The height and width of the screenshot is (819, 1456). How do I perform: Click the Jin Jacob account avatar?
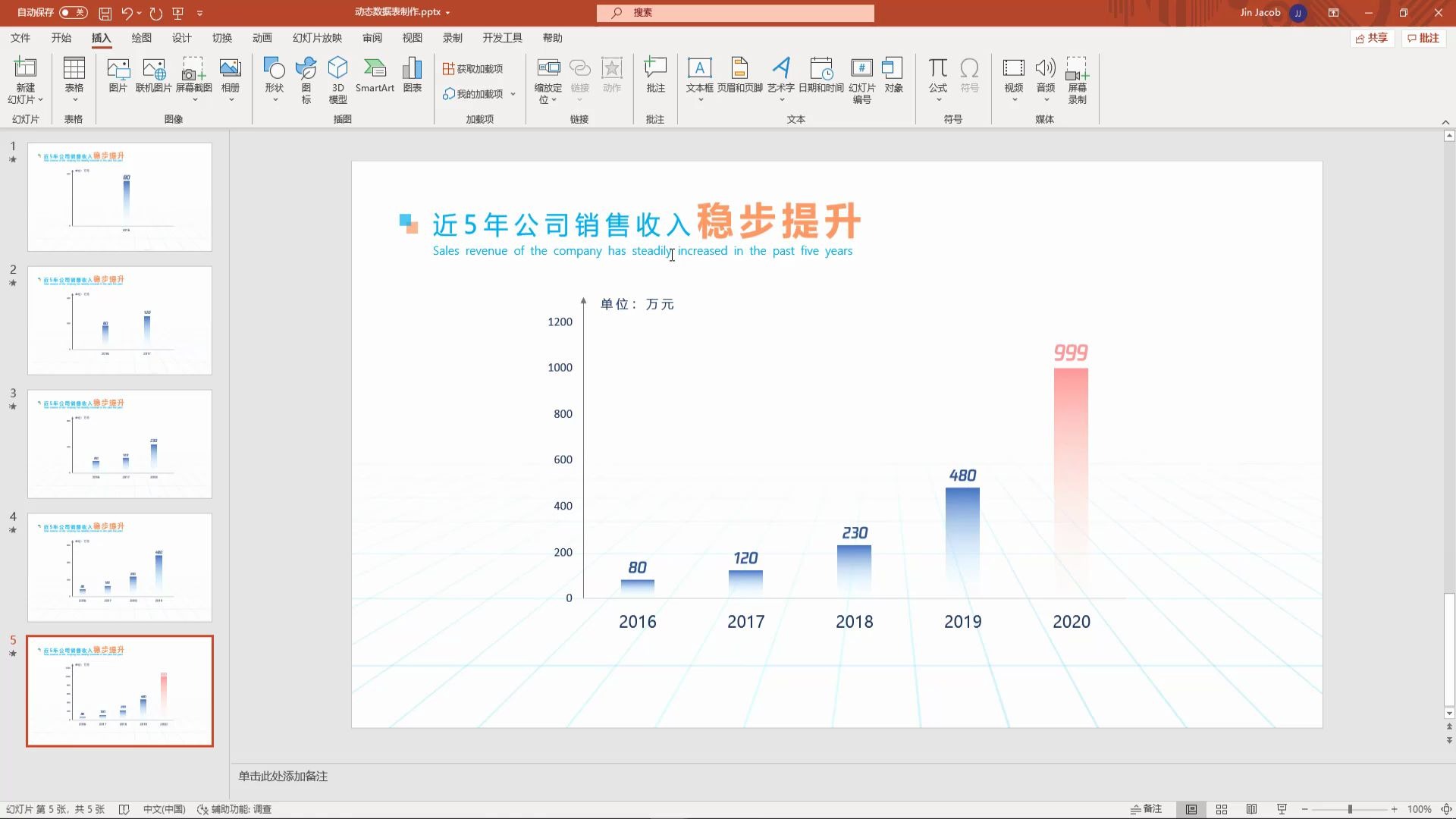click(1298, 13)
